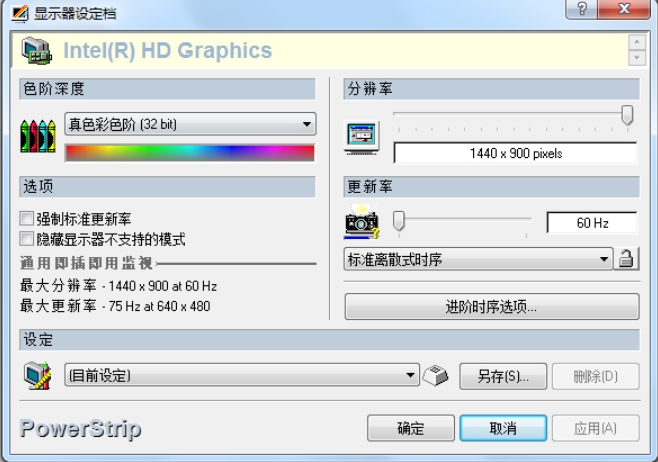Click the 设定 section header
The width and height of the screenshot is (658, 462).
[x=329, y=339]
